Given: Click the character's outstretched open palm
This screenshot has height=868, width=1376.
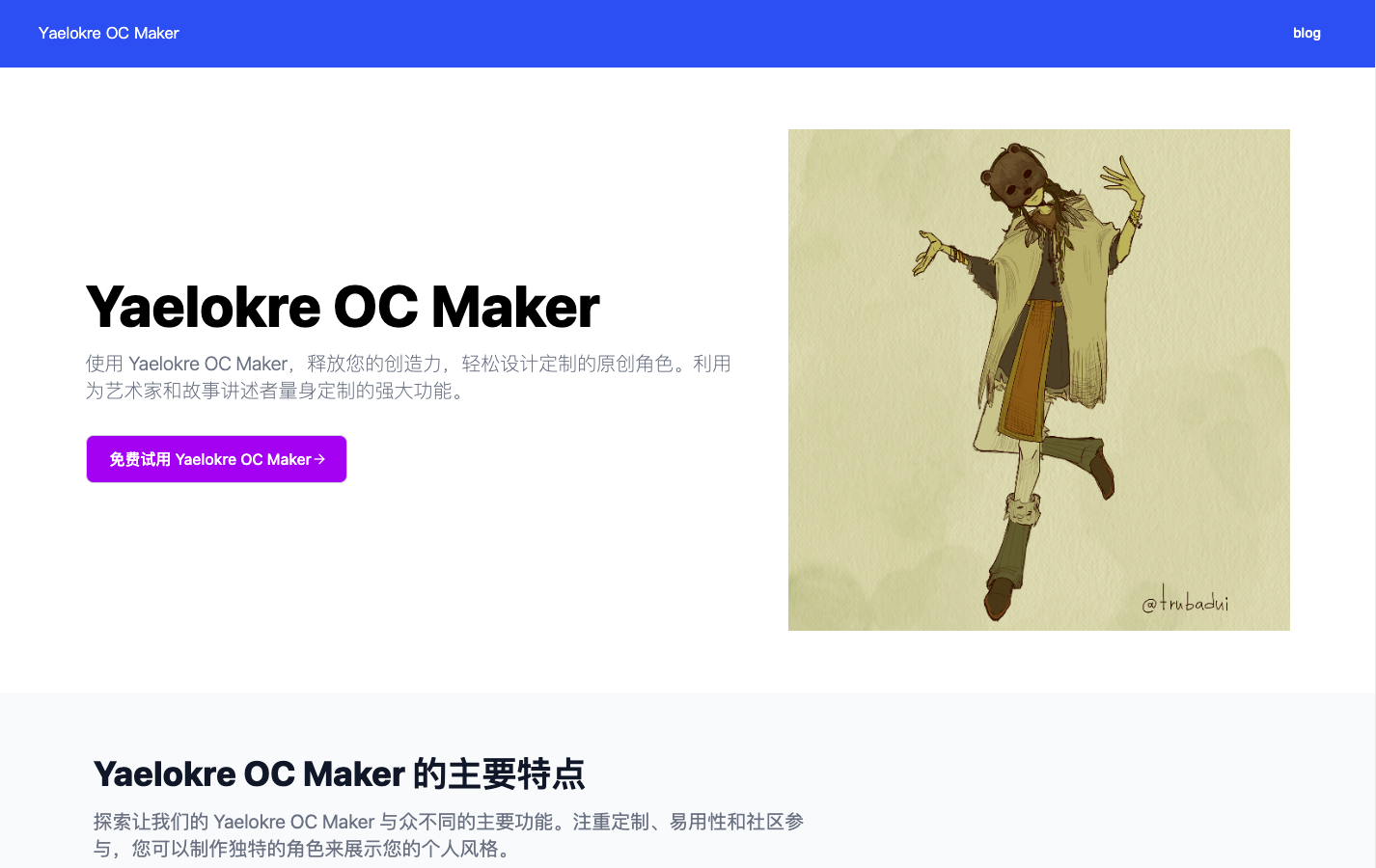Looking at the screenshot, I should point(932,250).
